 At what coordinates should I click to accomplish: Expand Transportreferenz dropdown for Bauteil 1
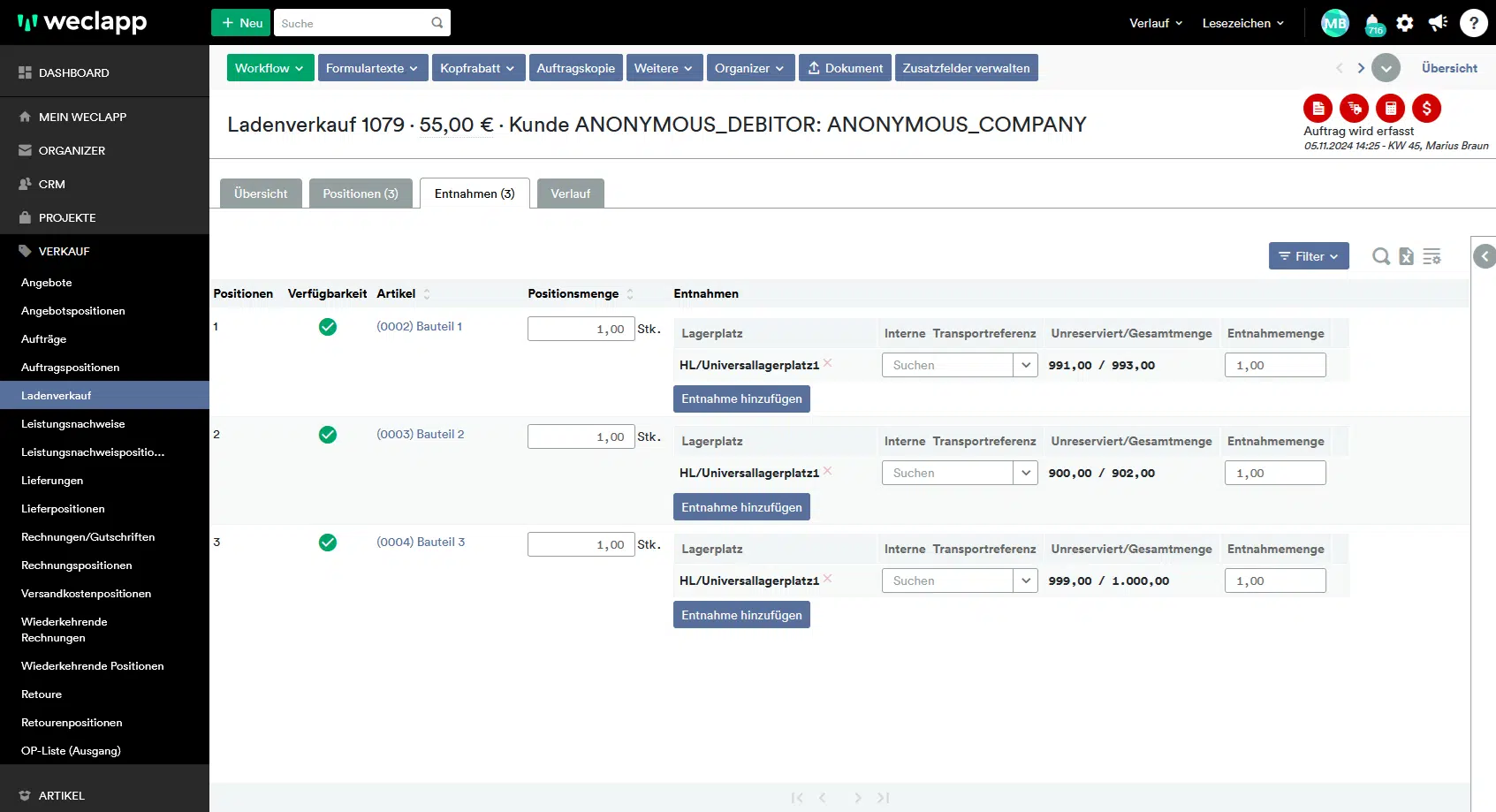[1025, 365]
